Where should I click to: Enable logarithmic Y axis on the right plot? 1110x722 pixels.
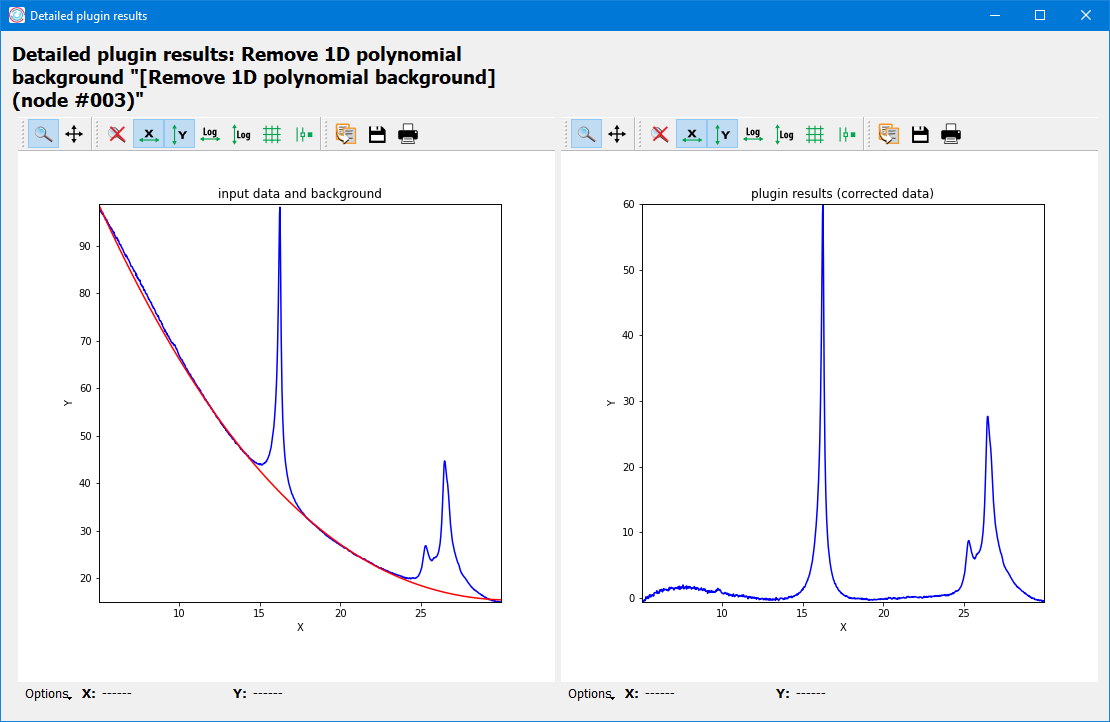coord(784,134)
